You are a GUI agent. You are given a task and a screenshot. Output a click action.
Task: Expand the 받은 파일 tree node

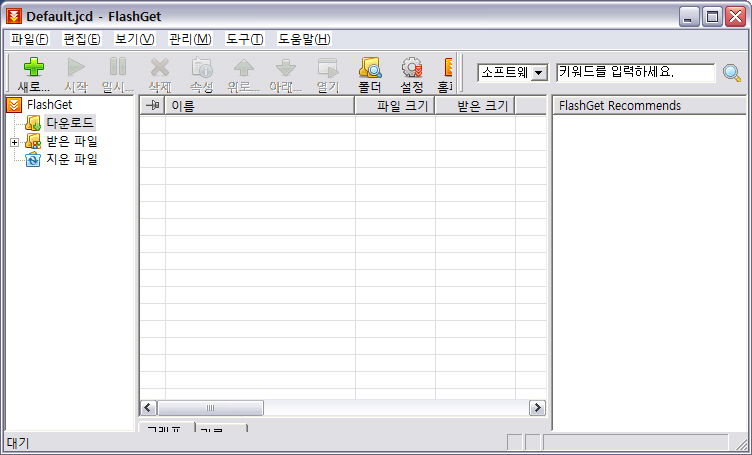(x=14, y=142)
